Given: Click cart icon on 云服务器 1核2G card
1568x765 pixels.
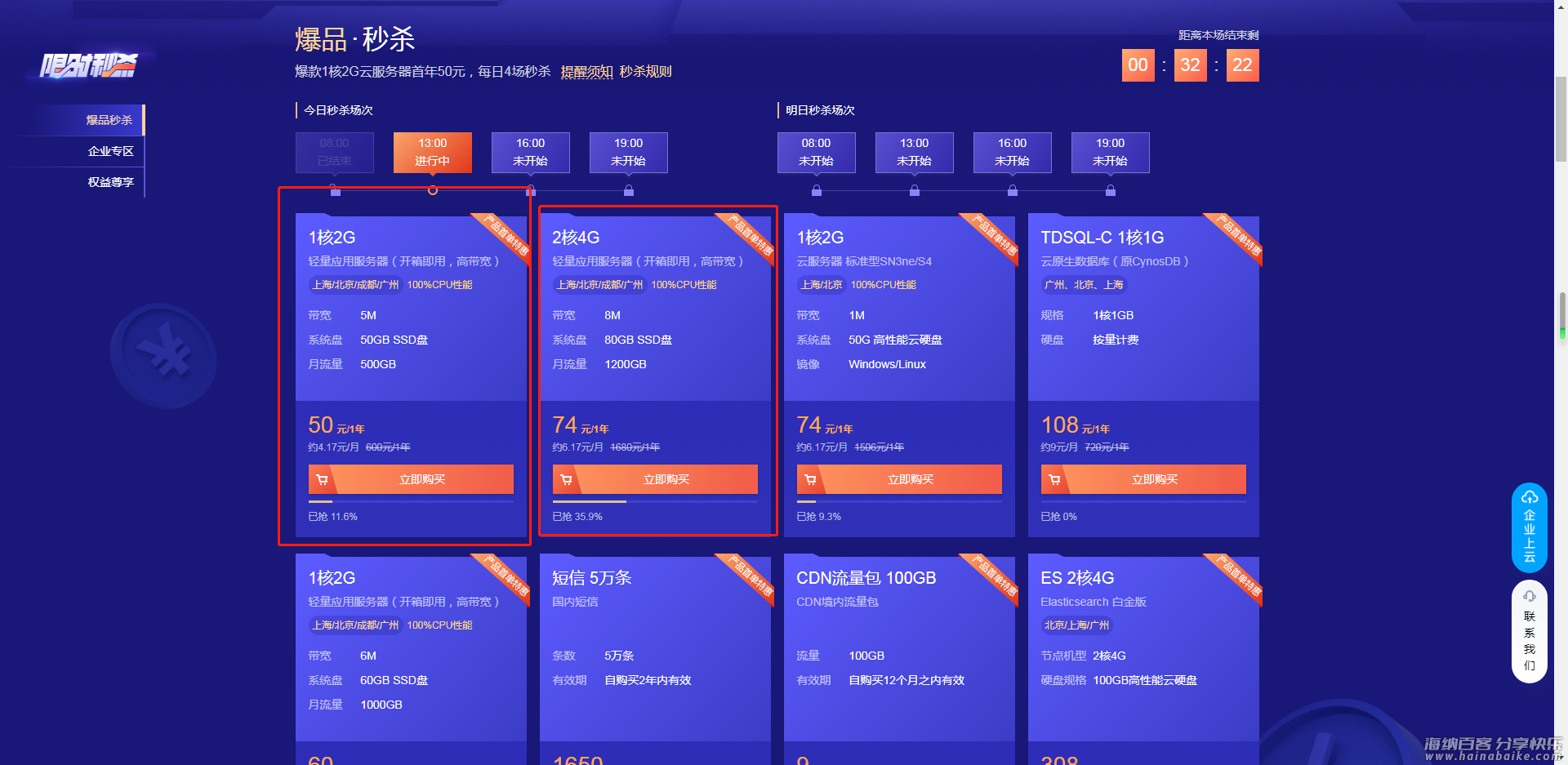Looking at the screenshot, I should pyautogui.click(x=810, y=479).
